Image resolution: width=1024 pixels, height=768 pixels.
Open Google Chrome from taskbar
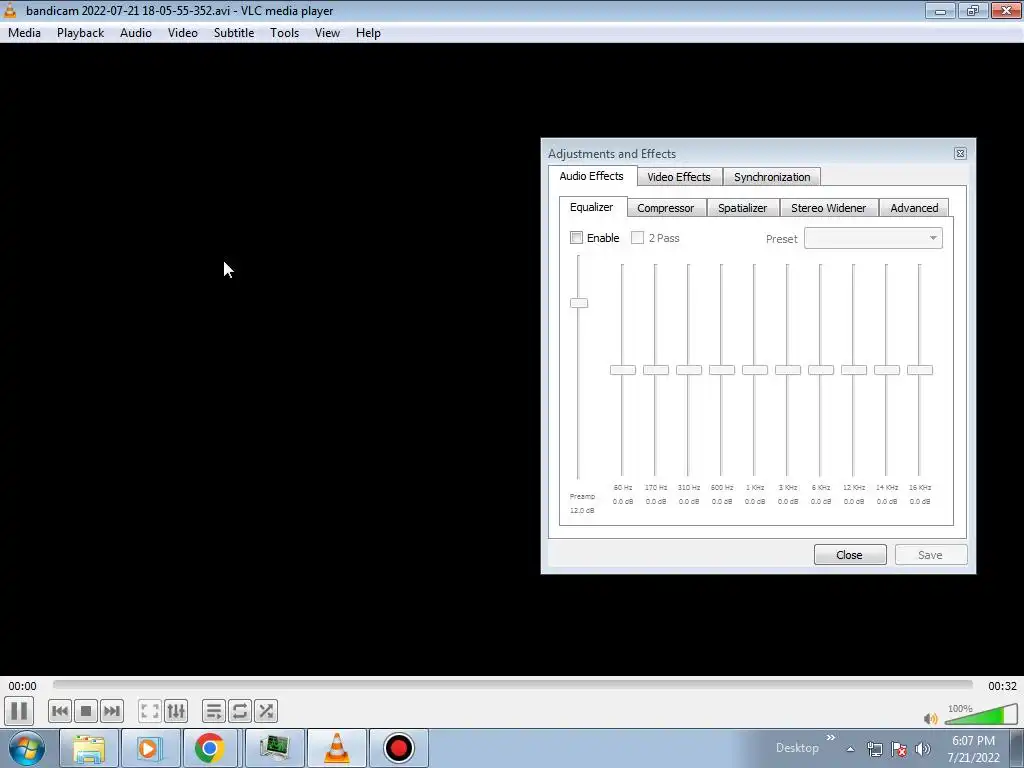pos(210,748)
